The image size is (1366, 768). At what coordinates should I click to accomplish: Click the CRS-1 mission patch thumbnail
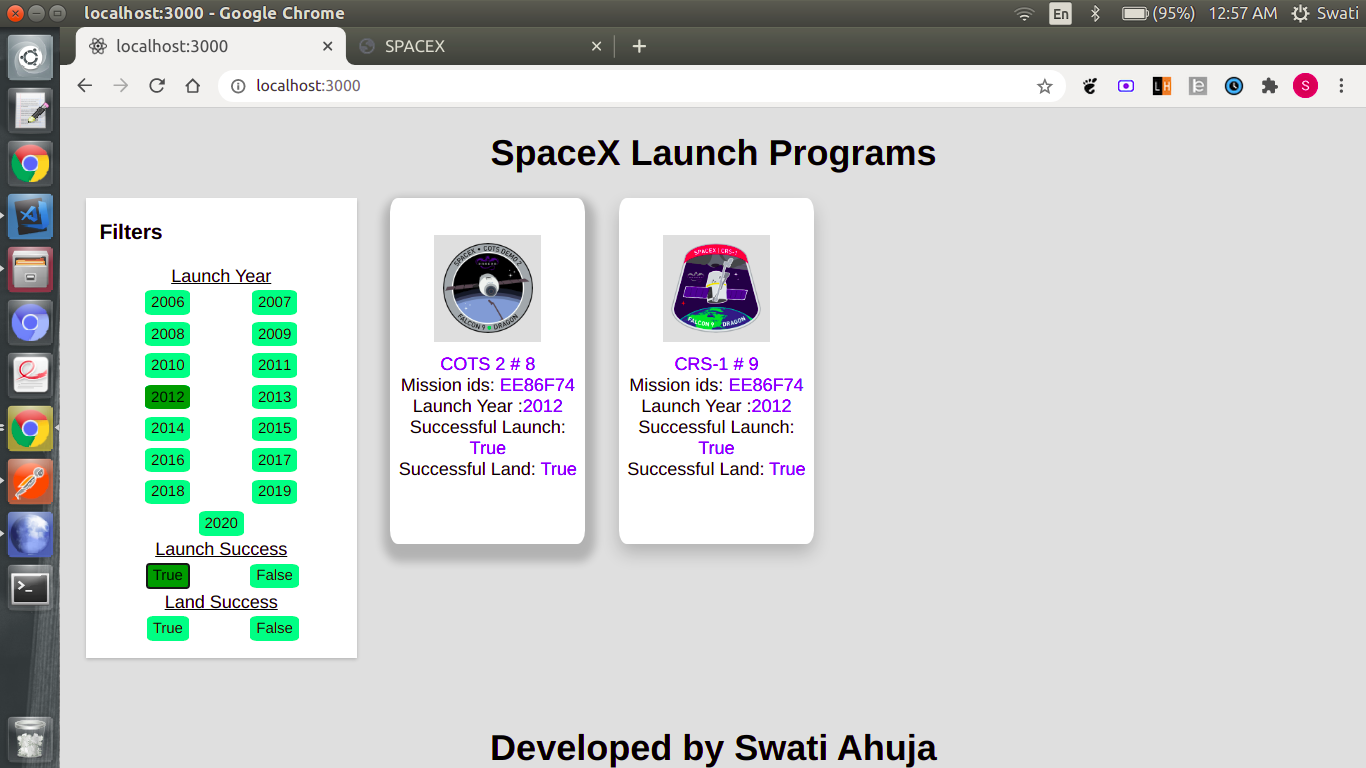coord(716,288)
